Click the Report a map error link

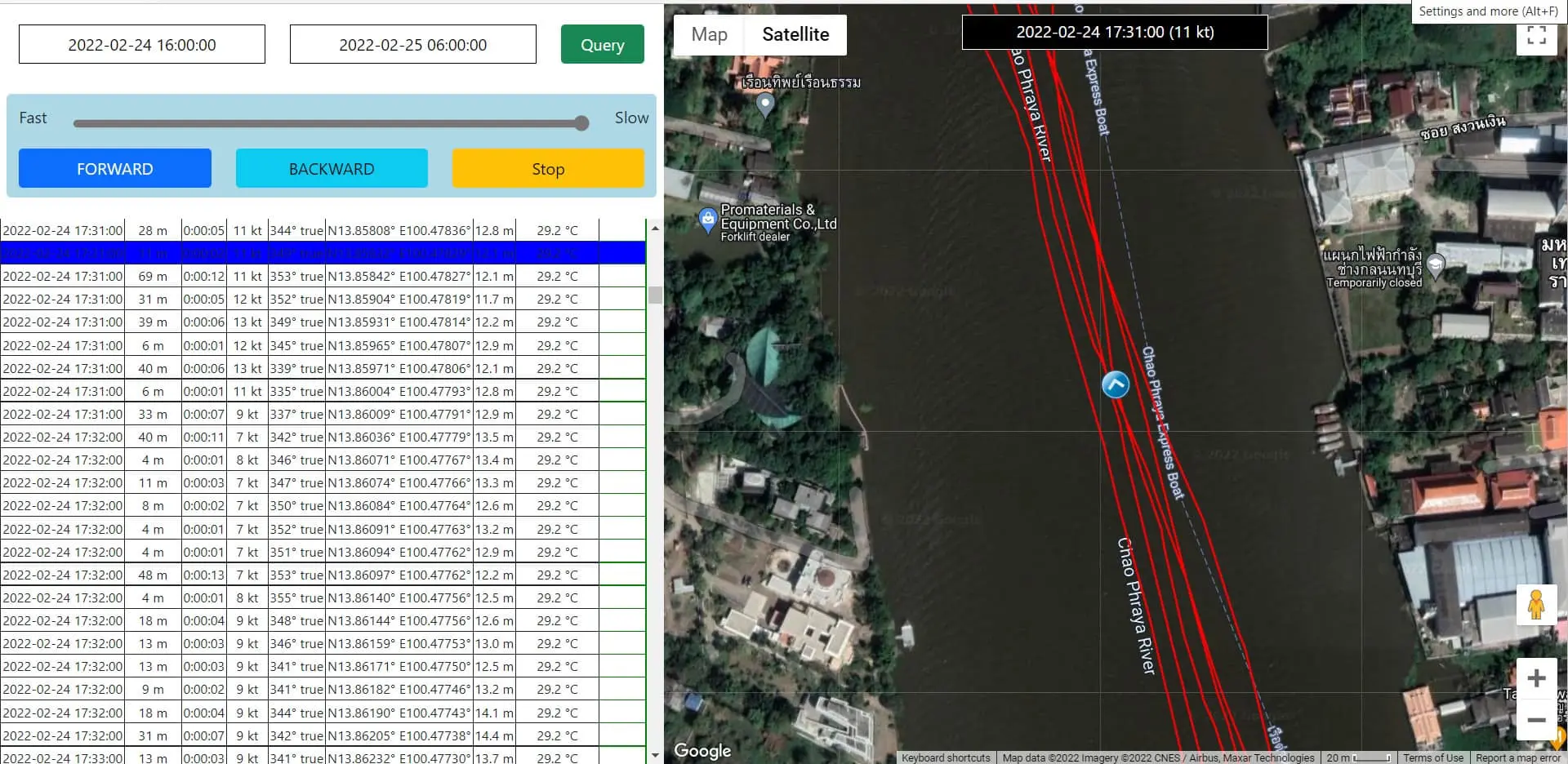point(1517,757)
